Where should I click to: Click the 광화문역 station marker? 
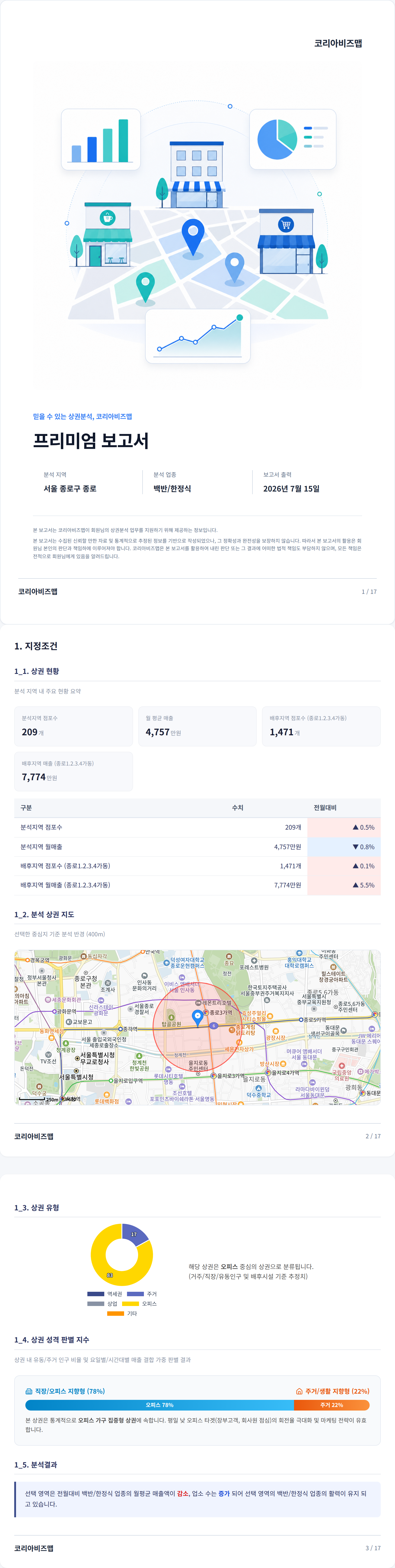coord(54,1012)
